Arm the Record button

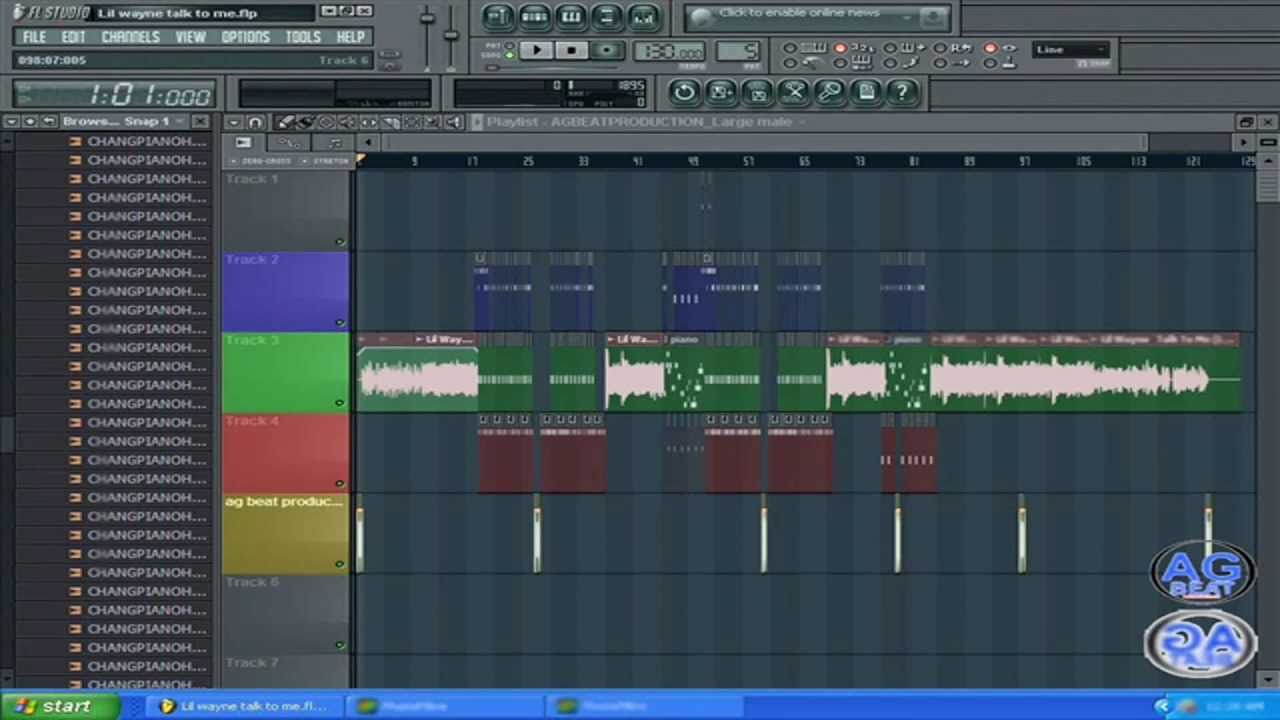(606, 50)
